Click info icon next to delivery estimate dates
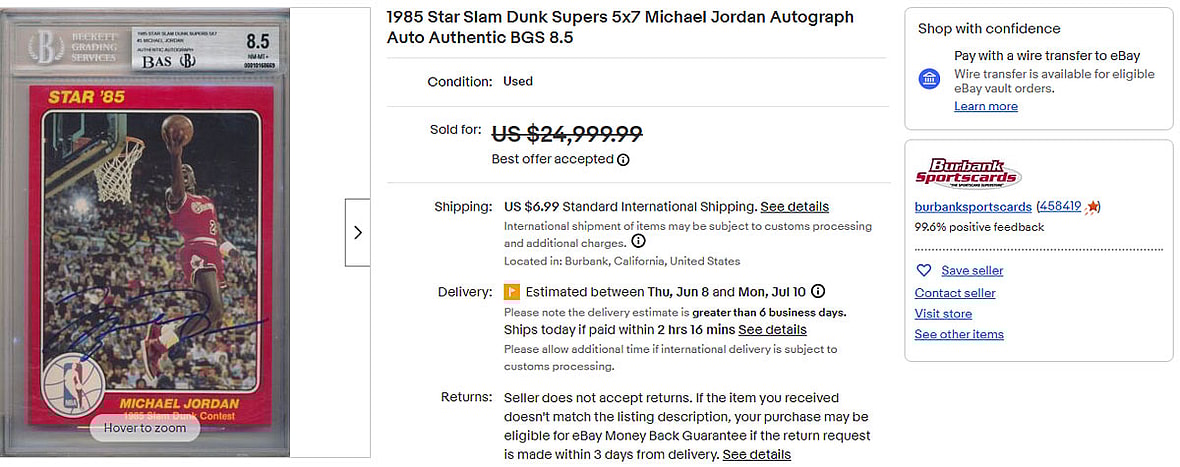This screenshot has width=1180, height=467. pos(818,292)
